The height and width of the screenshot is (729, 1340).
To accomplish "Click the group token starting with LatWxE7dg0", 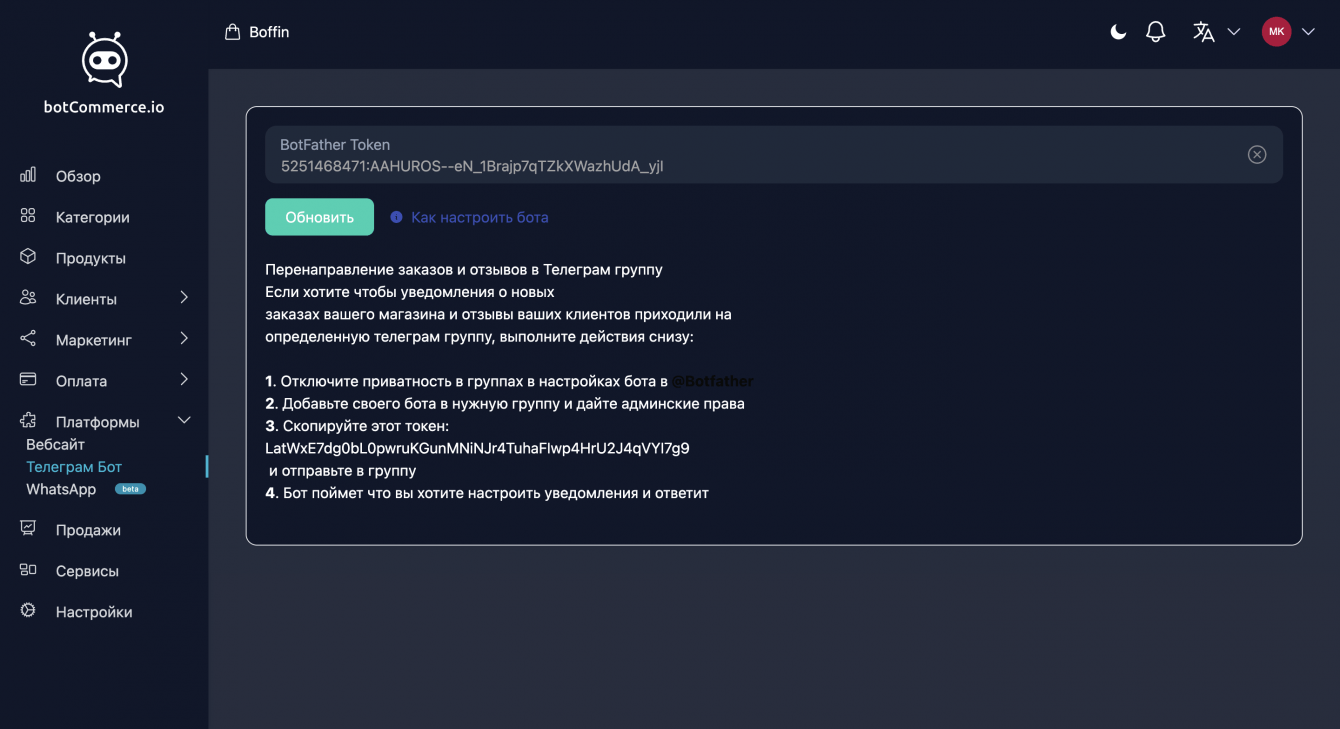I will 477,448.
